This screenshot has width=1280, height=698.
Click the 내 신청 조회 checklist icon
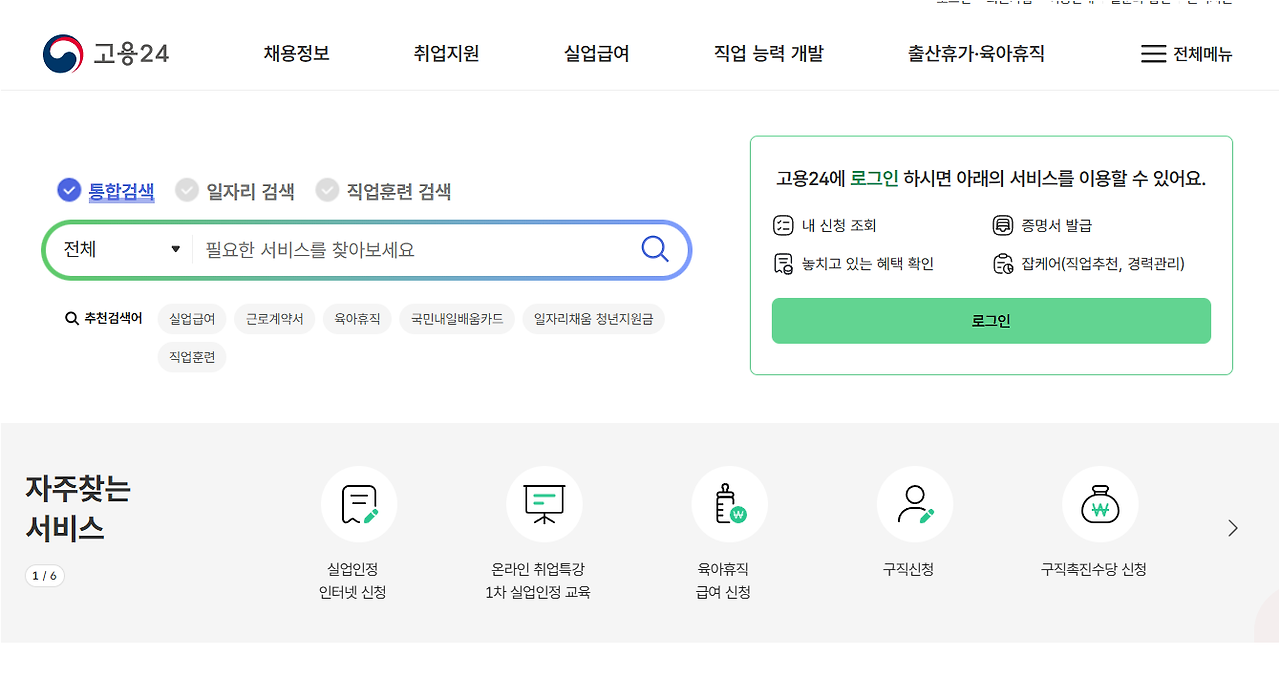pos(783,225)
